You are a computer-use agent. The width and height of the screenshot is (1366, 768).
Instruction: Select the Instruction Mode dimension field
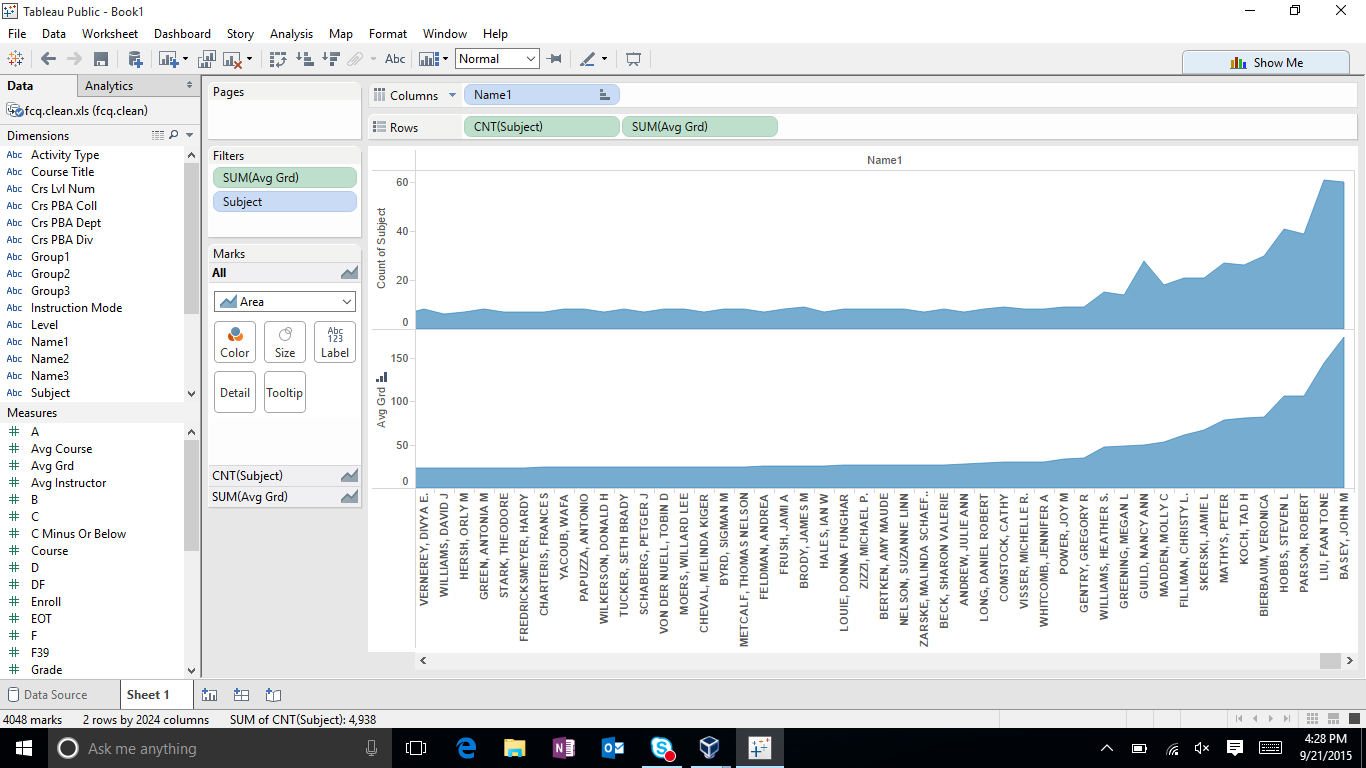click(x=76, y=308)
